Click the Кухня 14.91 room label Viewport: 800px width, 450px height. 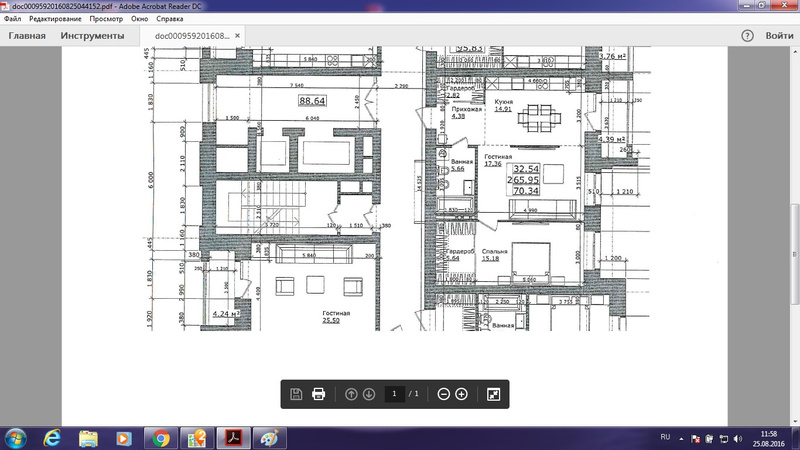pos(504,105)
